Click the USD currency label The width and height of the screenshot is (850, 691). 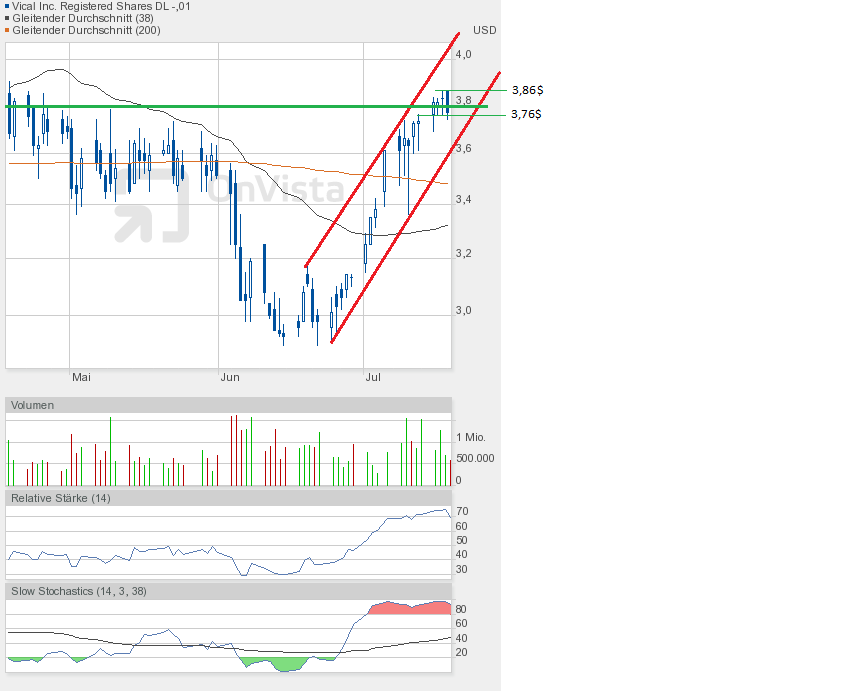[x=484, y=30]
